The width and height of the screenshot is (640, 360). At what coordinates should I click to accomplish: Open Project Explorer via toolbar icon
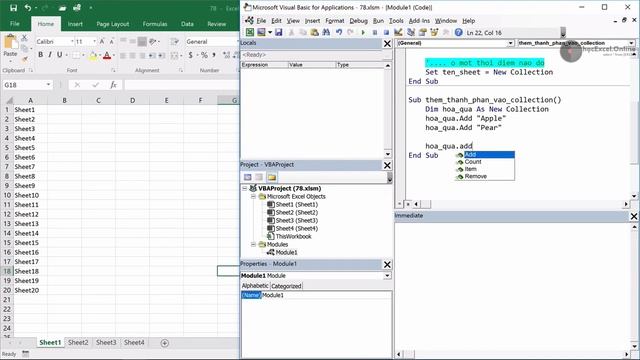[x=411, y=32]
